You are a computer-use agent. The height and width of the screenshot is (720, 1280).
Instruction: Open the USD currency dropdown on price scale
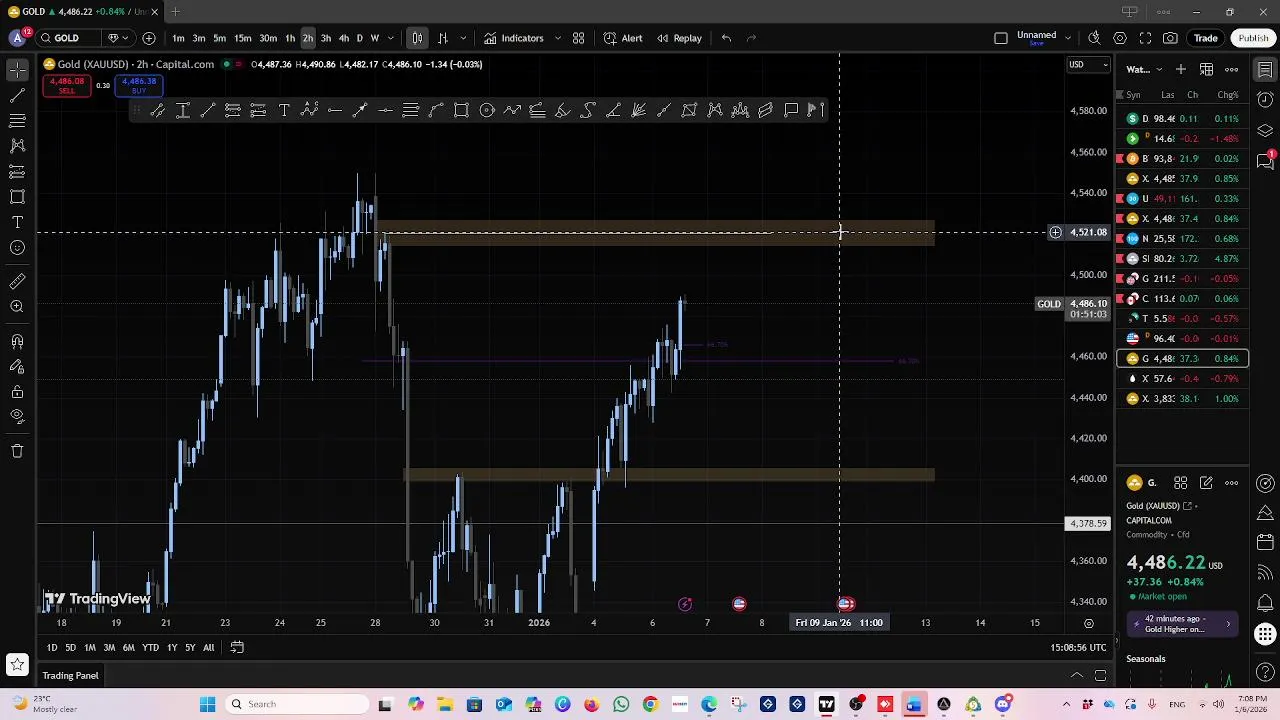(x=1088, y=65)
